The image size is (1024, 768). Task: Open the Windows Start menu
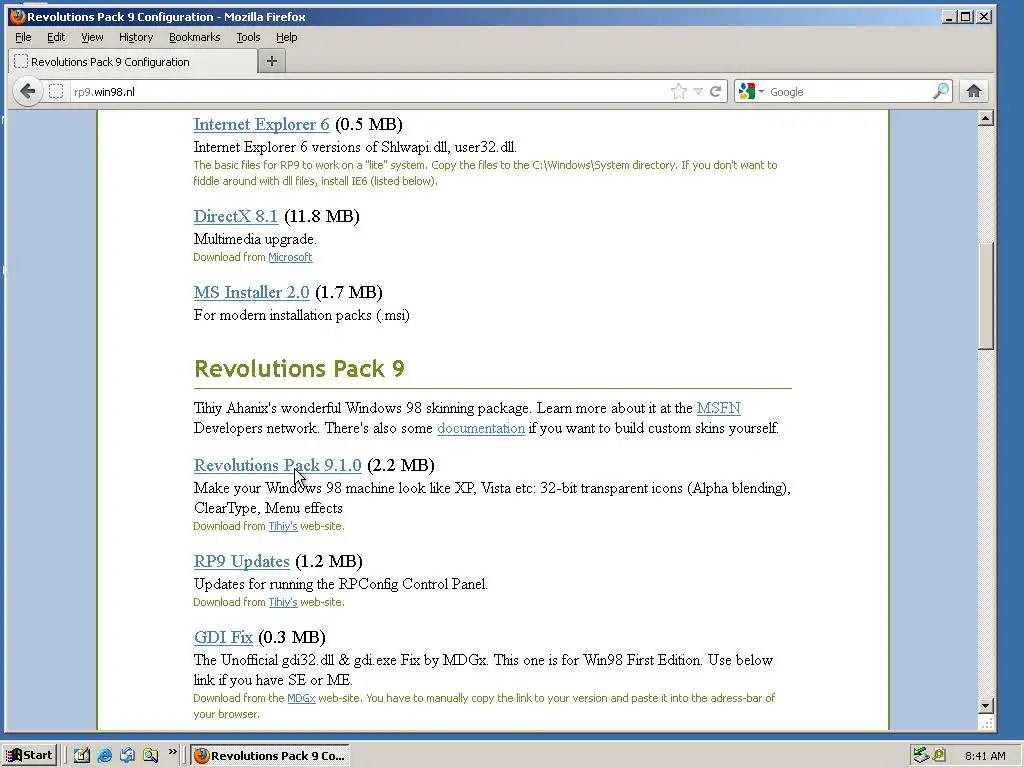[x=30, y=755]
